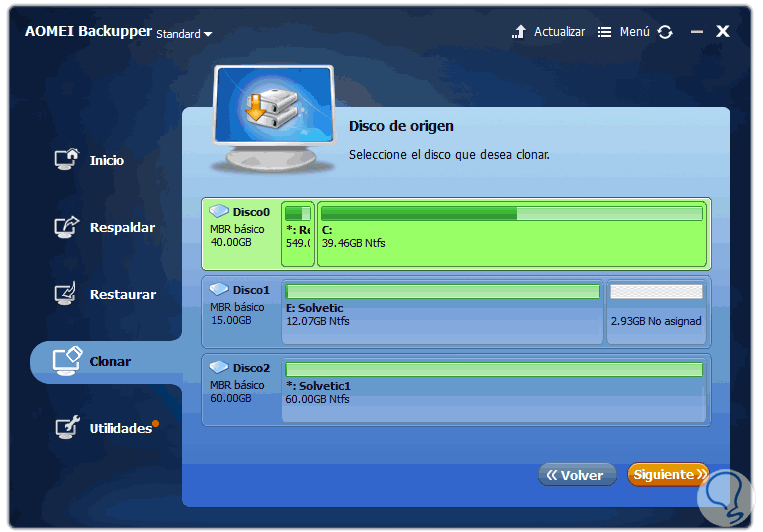Click the Disco0 drive icon
The width and height of the screenshot is (763, 532).
point(219,211)
